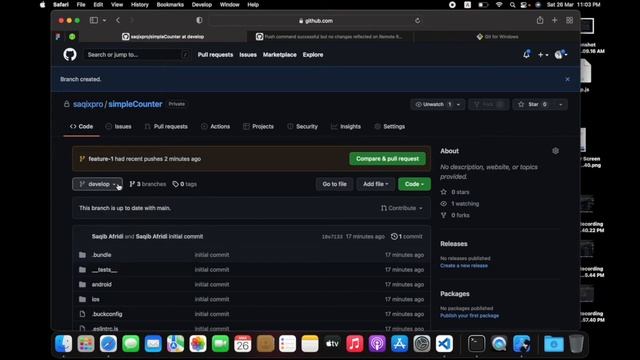The width and height of the screenshot is (640, 360).
Task: Switch to the Git for Windows tab
Action: click(x=497, y=37)
